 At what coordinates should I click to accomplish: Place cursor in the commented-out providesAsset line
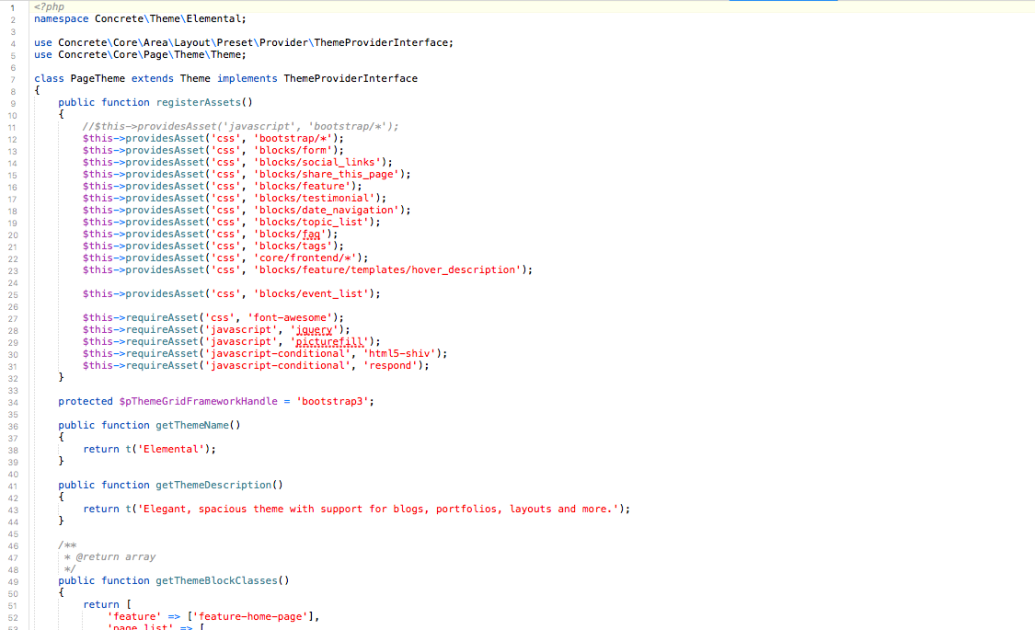point(240,127)
